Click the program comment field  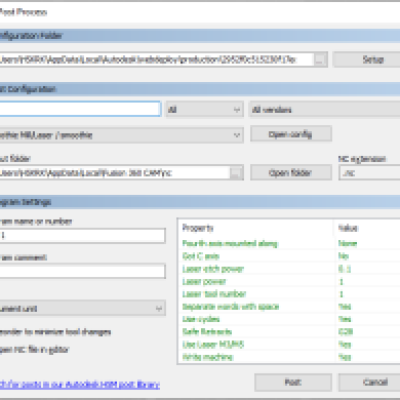click(82, 271)
